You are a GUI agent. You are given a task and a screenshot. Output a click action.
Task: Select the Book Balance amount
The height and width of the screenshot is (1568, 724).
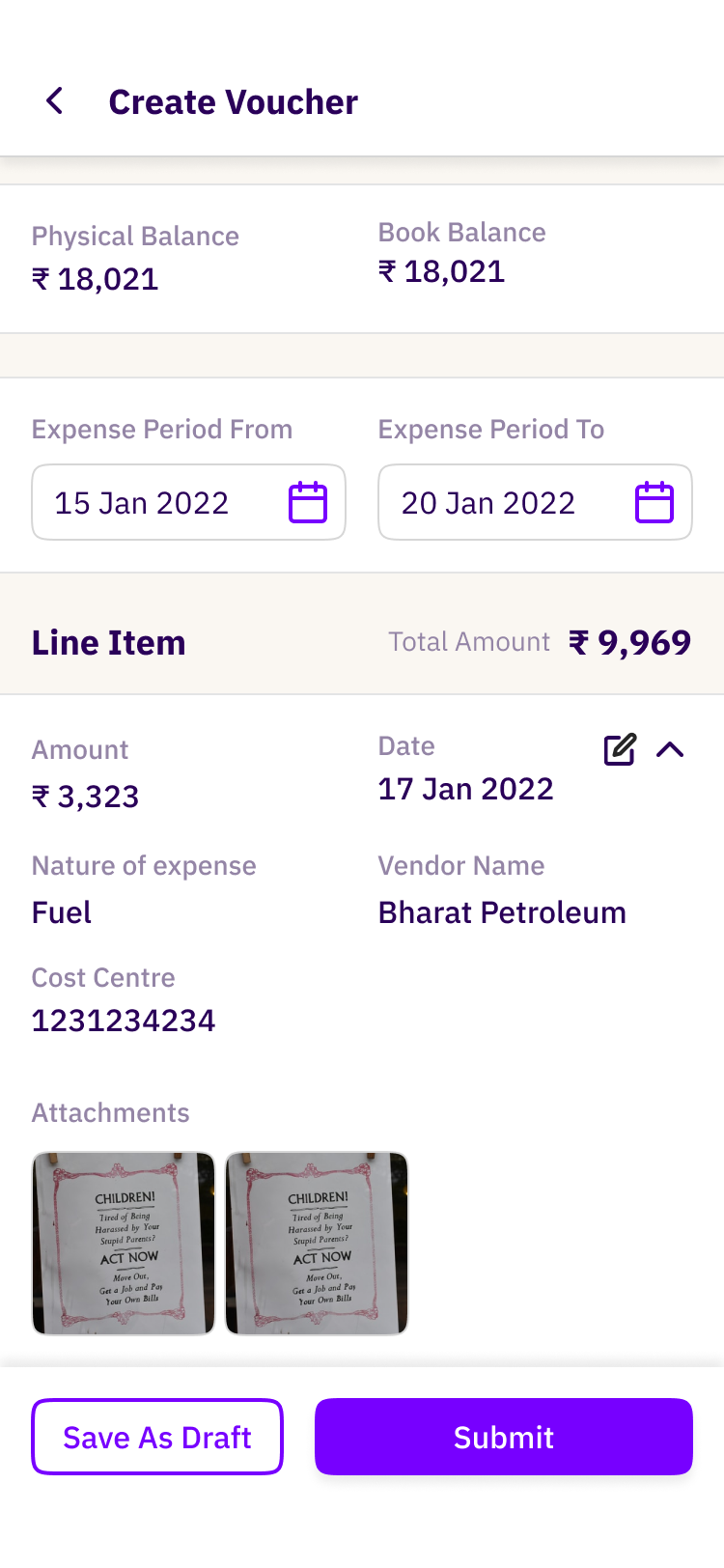[441, 271]
